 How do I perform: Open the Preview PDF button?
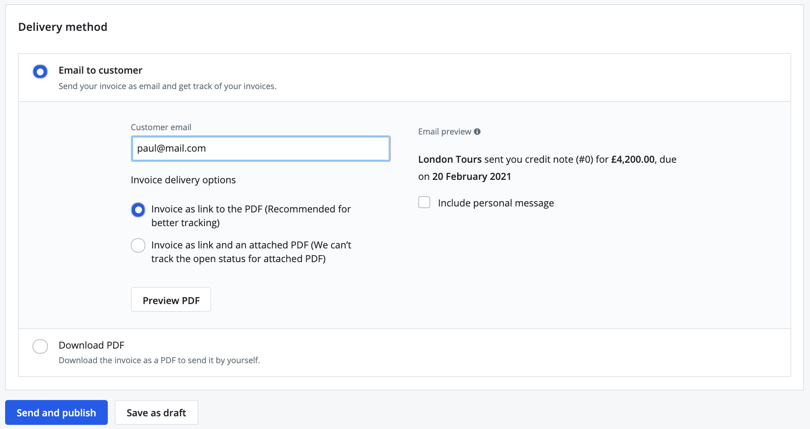[x=170, y=300]
